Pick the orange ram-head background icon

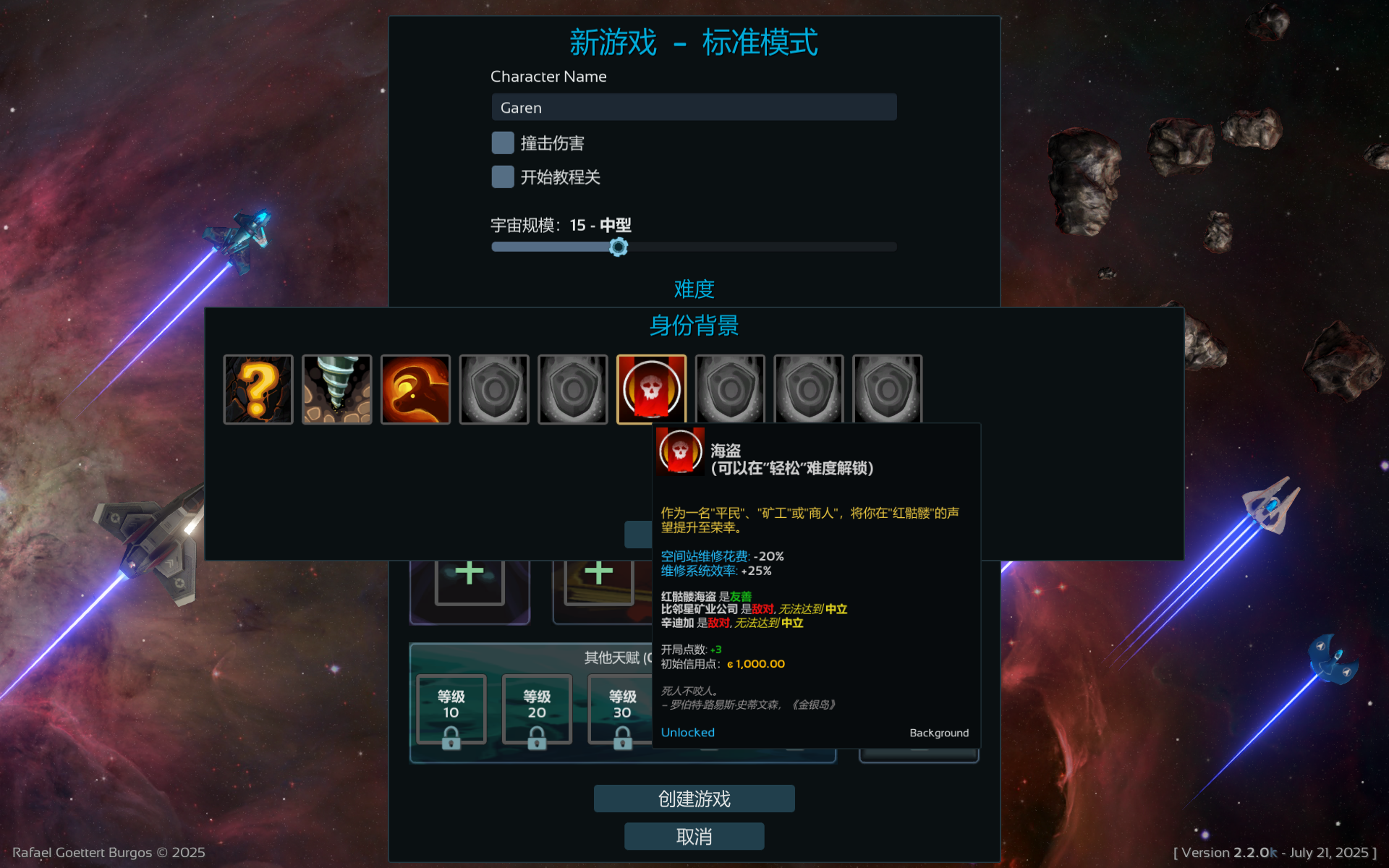coord(415,389)
